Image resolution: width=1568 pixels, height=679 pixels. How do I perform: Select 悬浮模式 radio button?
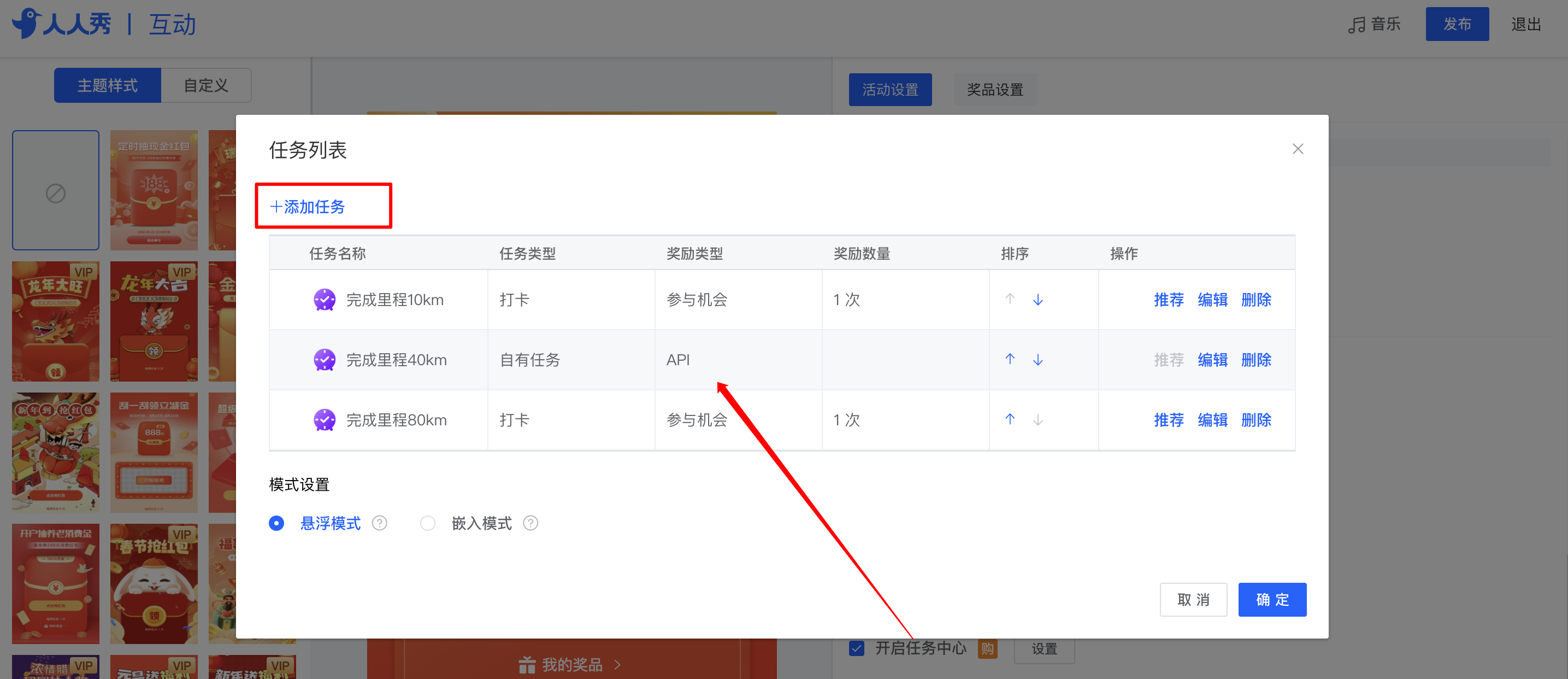tap(276, 523)
